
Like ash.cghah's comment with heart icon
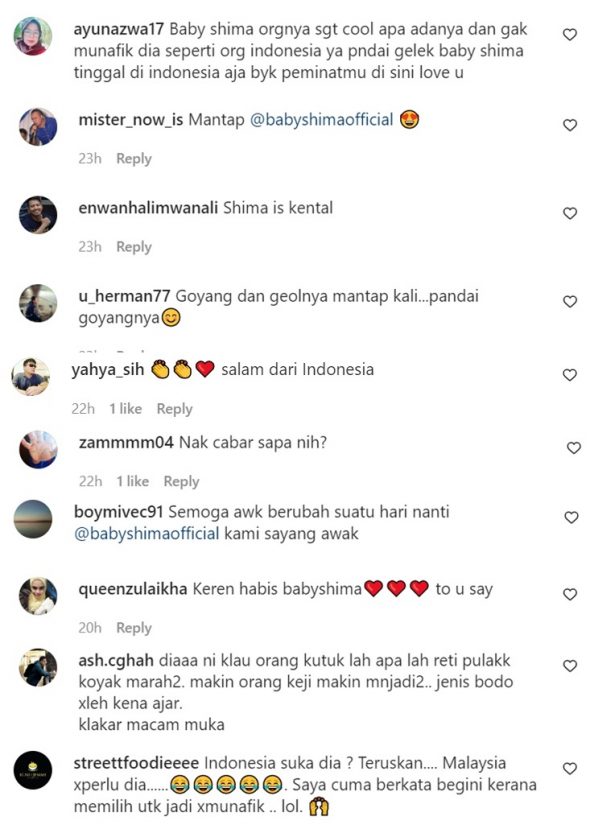pos(569,666)
